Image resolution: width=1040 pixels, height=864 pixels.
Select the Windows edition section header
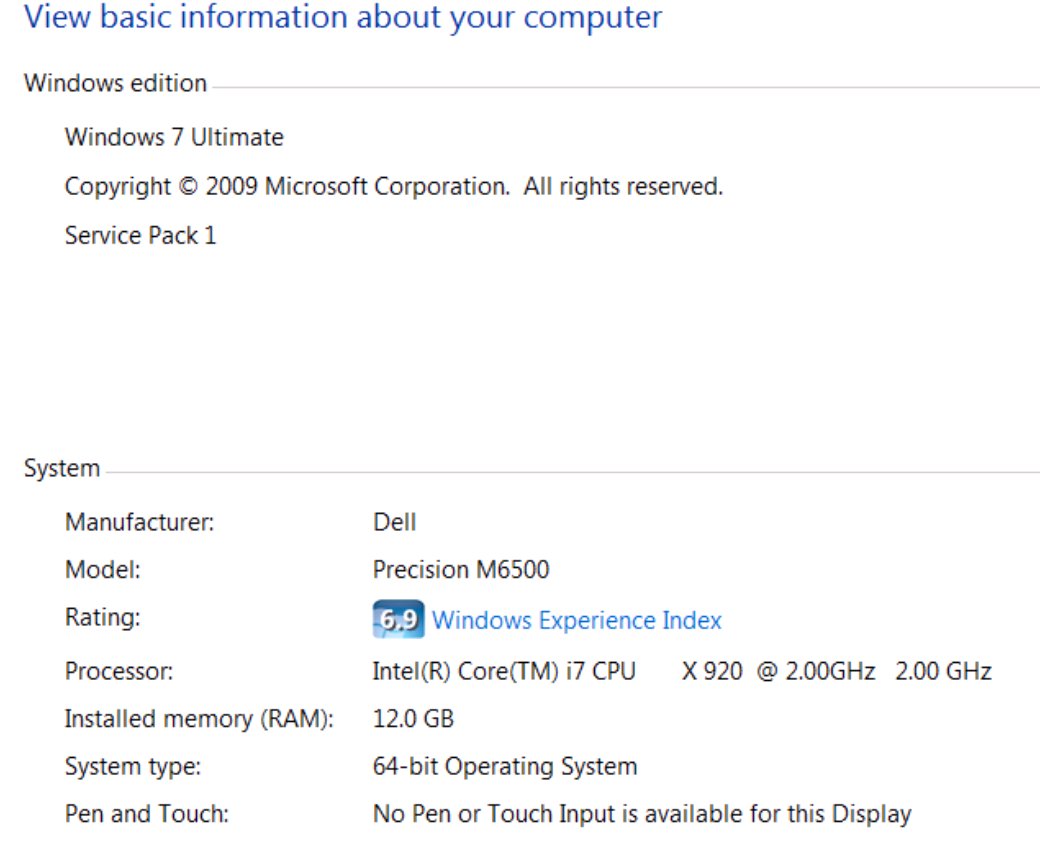click(x=115, y=83)
